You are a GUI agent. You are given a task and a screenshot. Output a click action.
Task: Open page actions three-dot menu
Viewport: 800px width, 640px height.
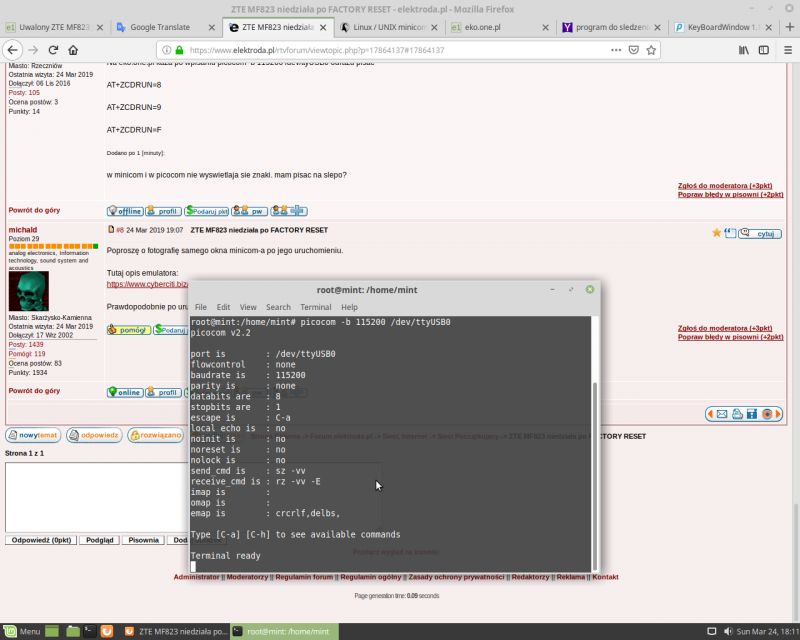pos(616,50)
